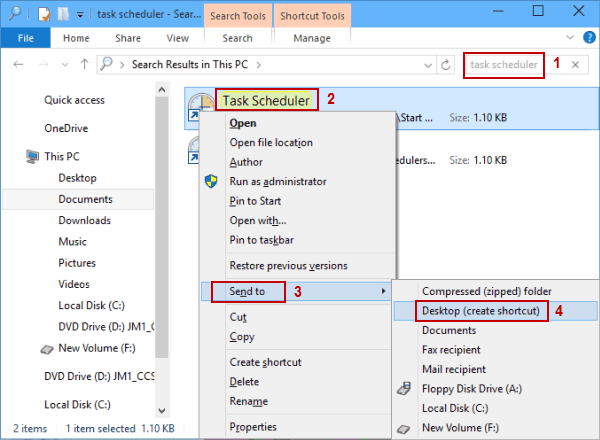This screenshot has width=600, height=440.
Task: Switch to the Share ribbon tab
Action: 128,38
